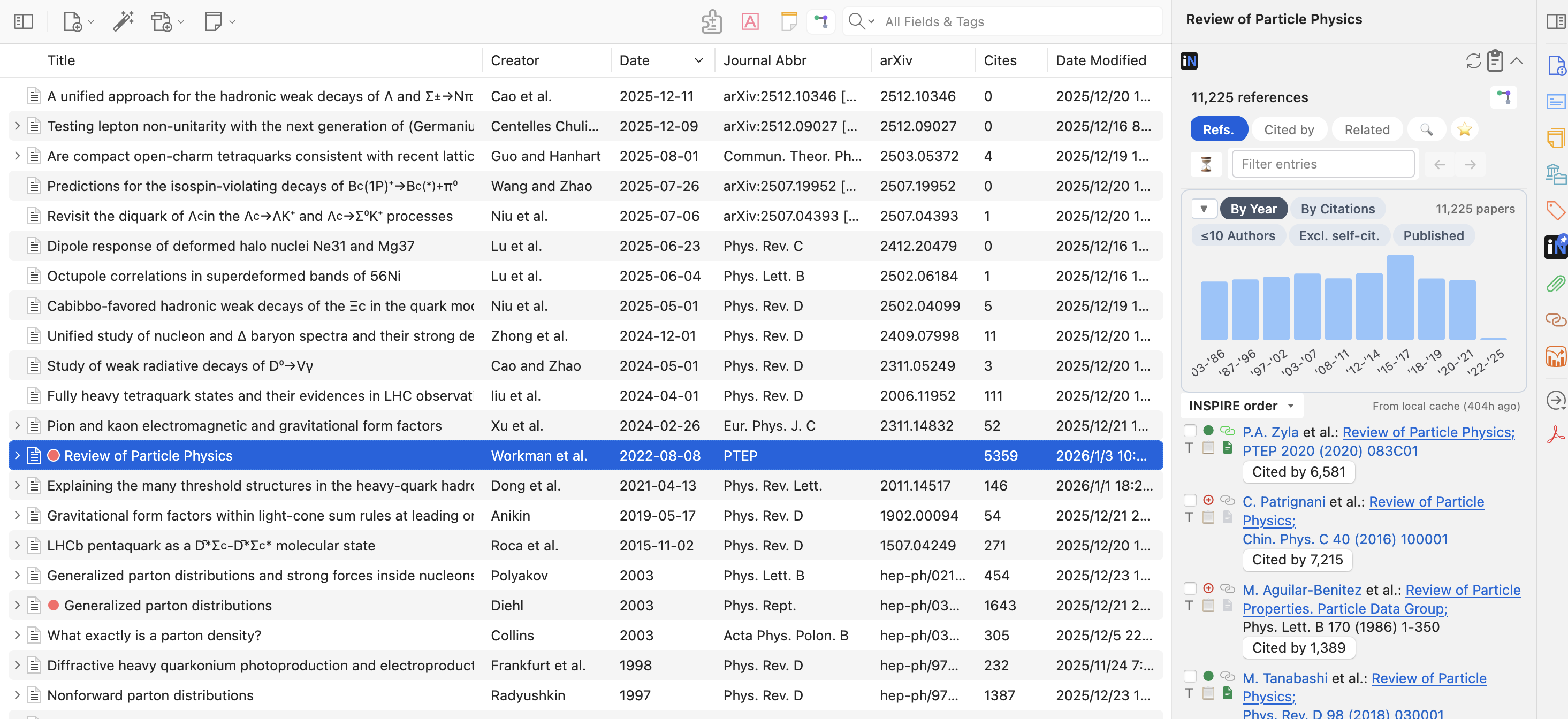The width and height of the screenshot is (1568, 719).
Task: Click the hourglass search history icon
Action: [1206, 164]
